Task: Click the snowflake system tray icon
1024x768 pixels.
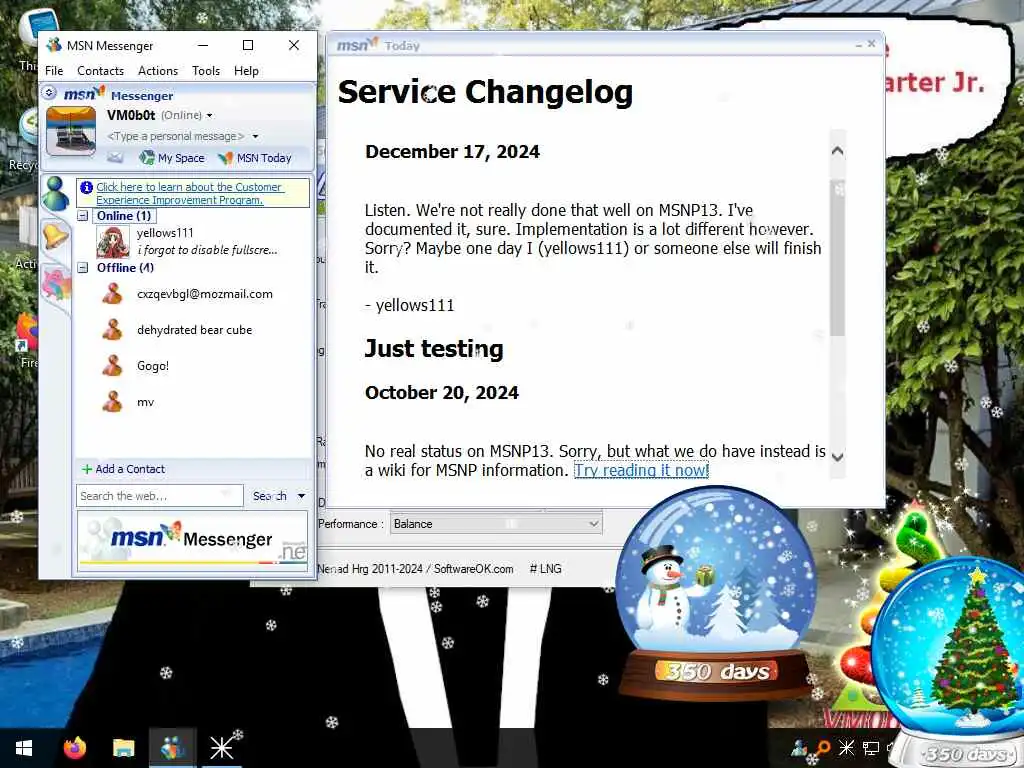Action: point(846,747)
